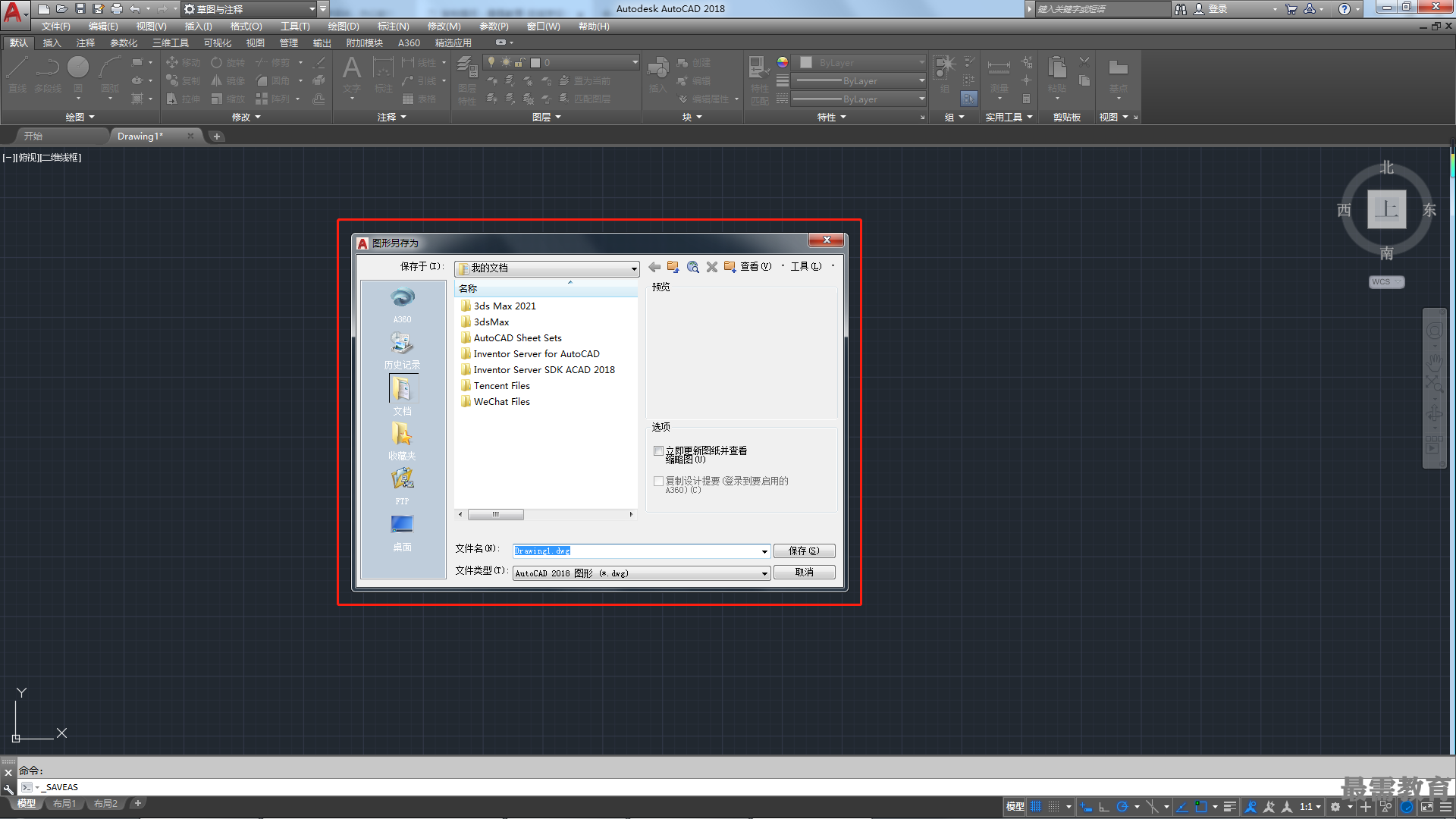1456x819 pixels.
Task: Click the Clean Screen icon in status bar
Action: point(1427,807)
